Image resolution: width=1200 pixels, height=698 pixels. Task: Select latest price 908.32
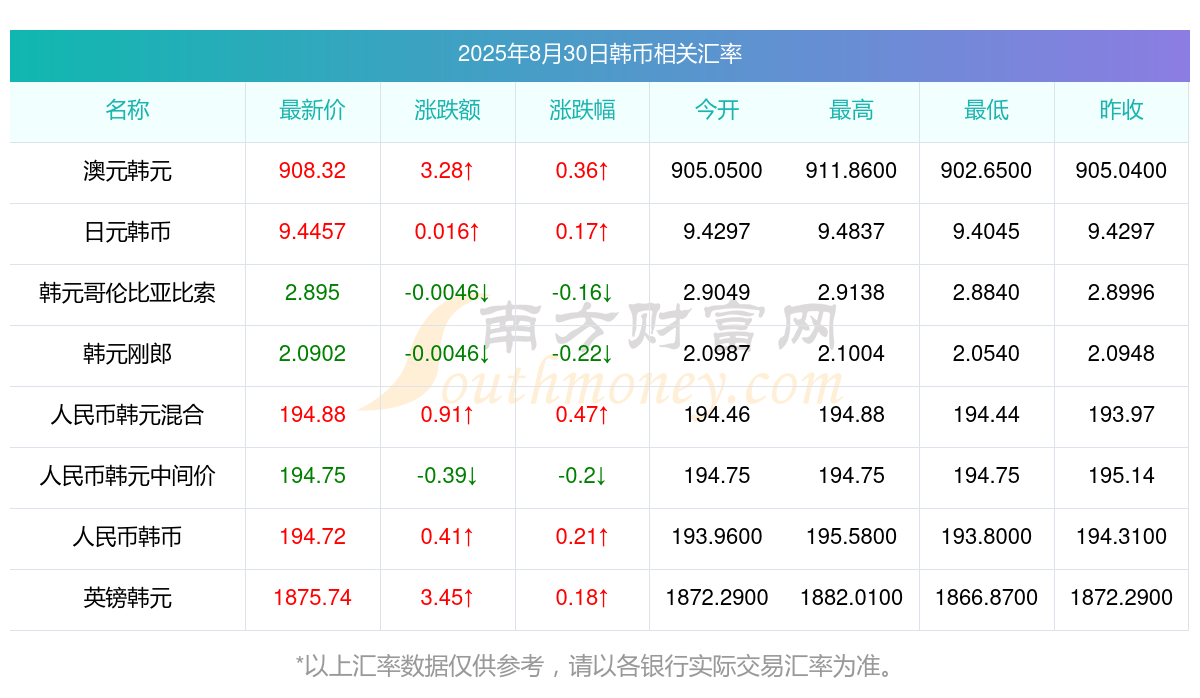point(313,171)
